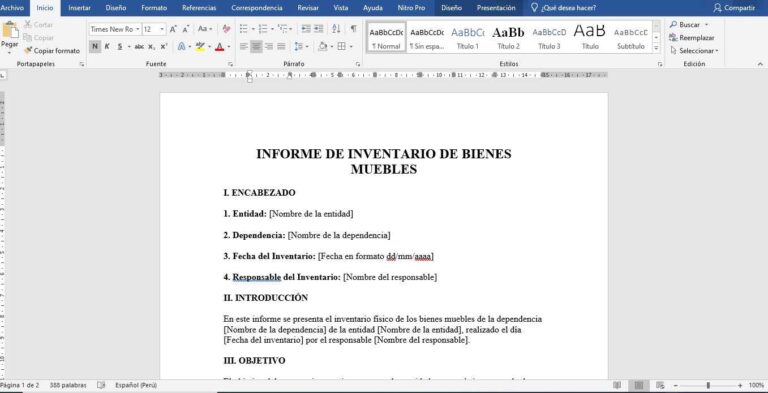
Task: Switch to the Presentación tab
Action: [x=496, y=8]
